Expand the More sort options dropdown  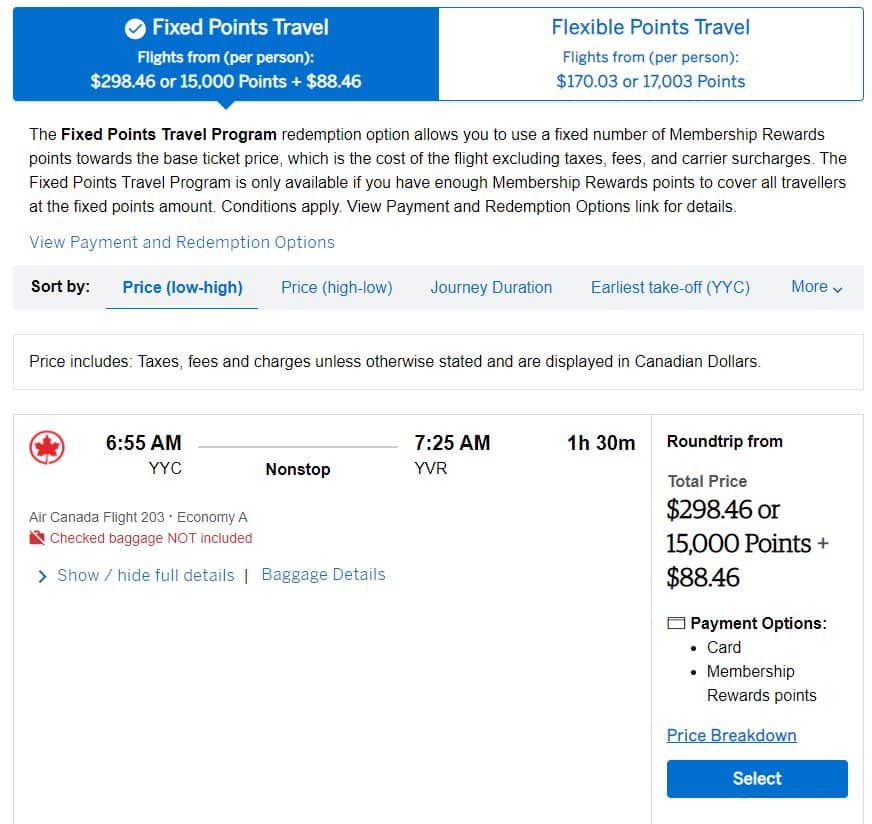816,287
